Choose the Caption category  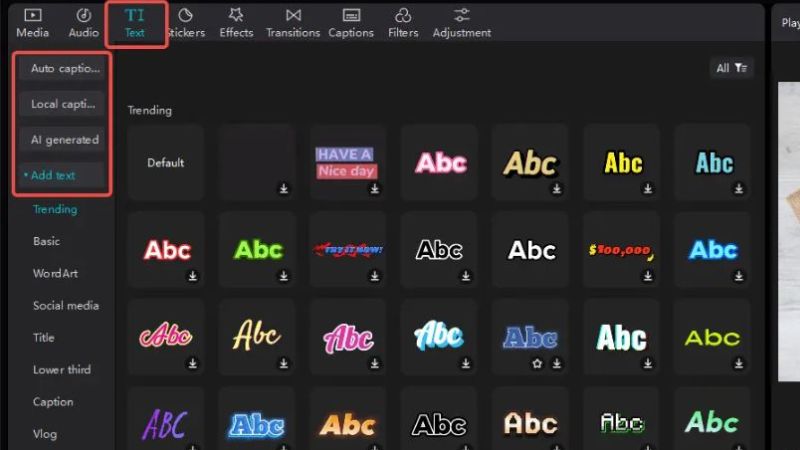[53, 402]
